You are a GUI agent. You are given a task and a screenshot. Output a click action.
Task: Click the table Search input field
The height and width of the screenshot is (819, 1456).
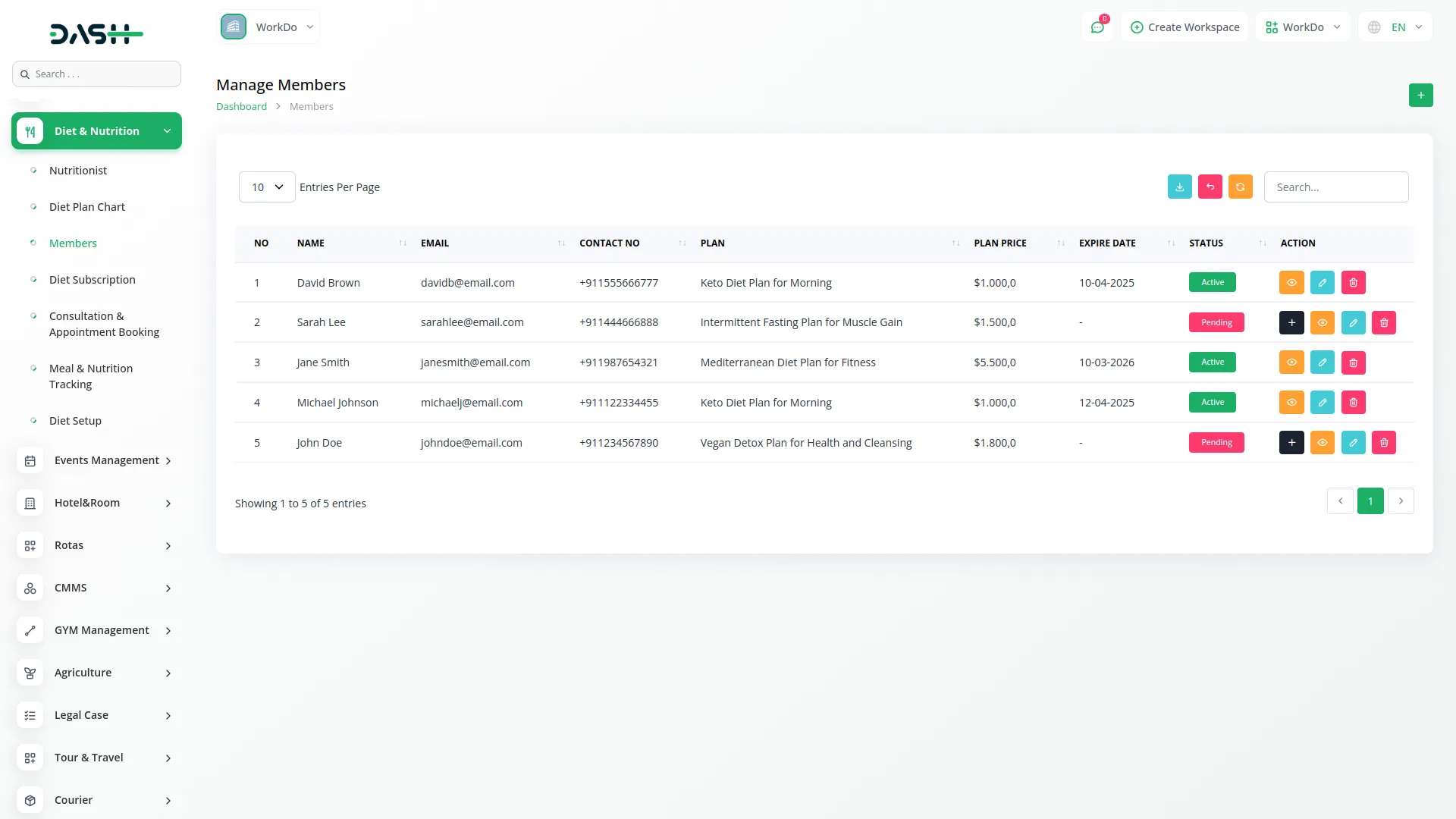click(1335, 187)
